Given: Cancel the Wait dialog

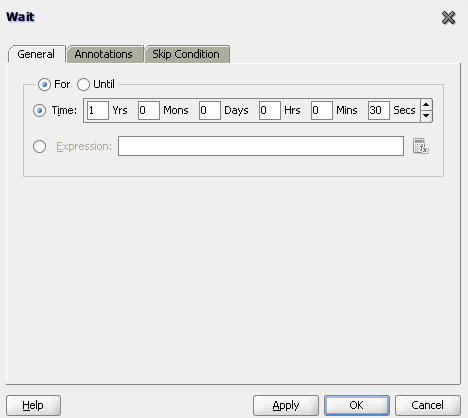Looking at the screenshot, I should (428, 405).
